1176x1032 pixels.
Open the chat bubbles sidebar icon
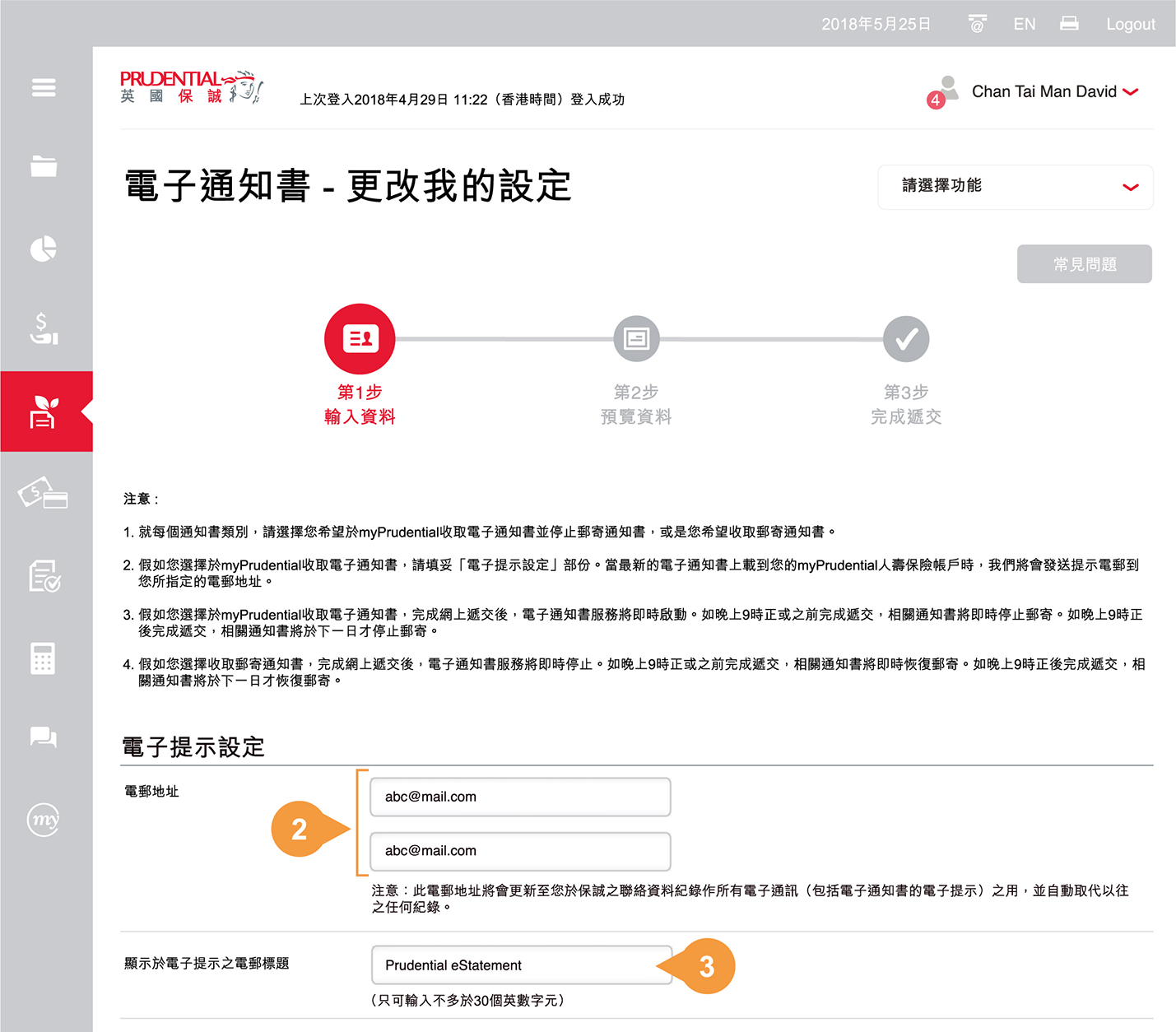[44, 737]
